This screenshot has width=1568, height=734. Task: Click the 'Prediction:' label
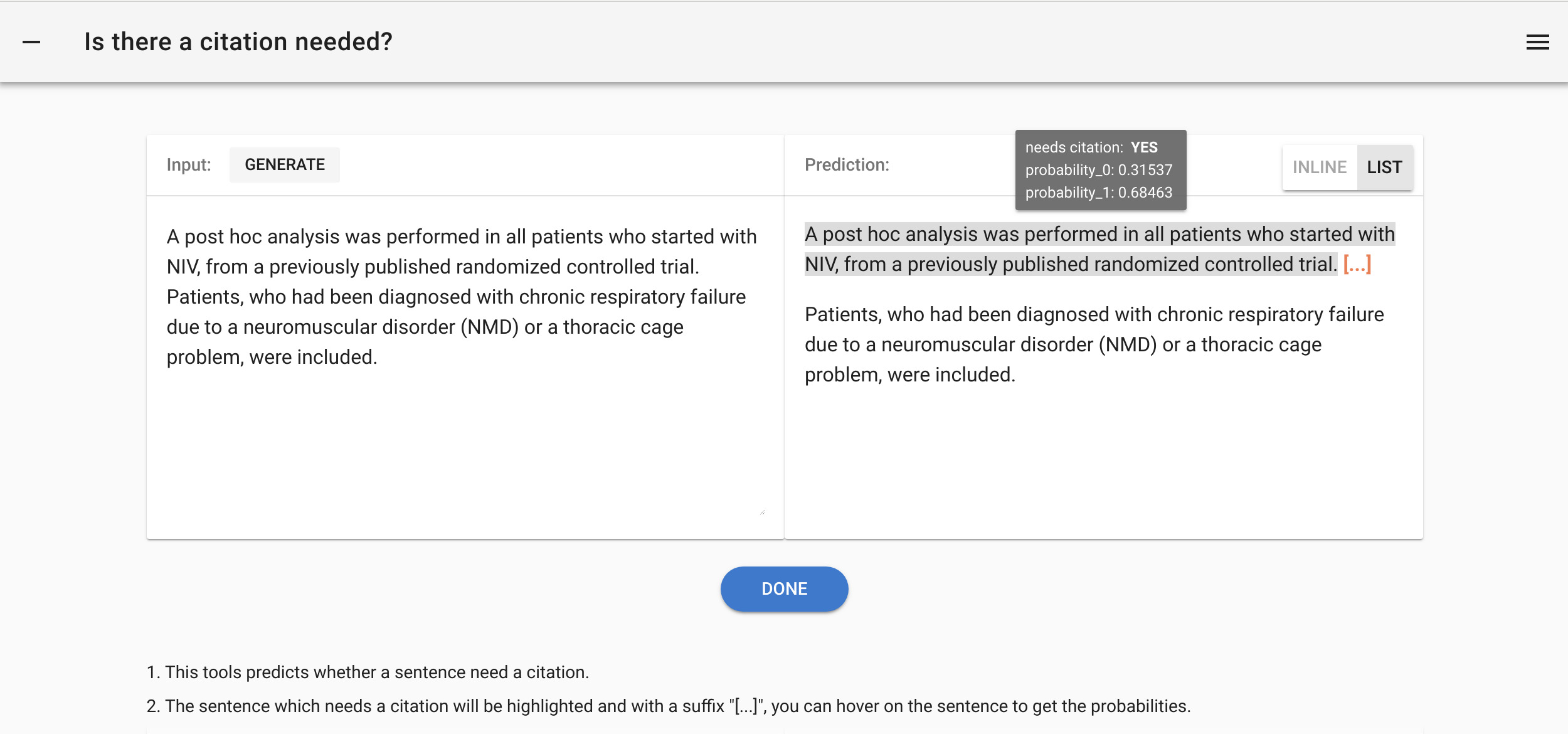click(847, 165)
